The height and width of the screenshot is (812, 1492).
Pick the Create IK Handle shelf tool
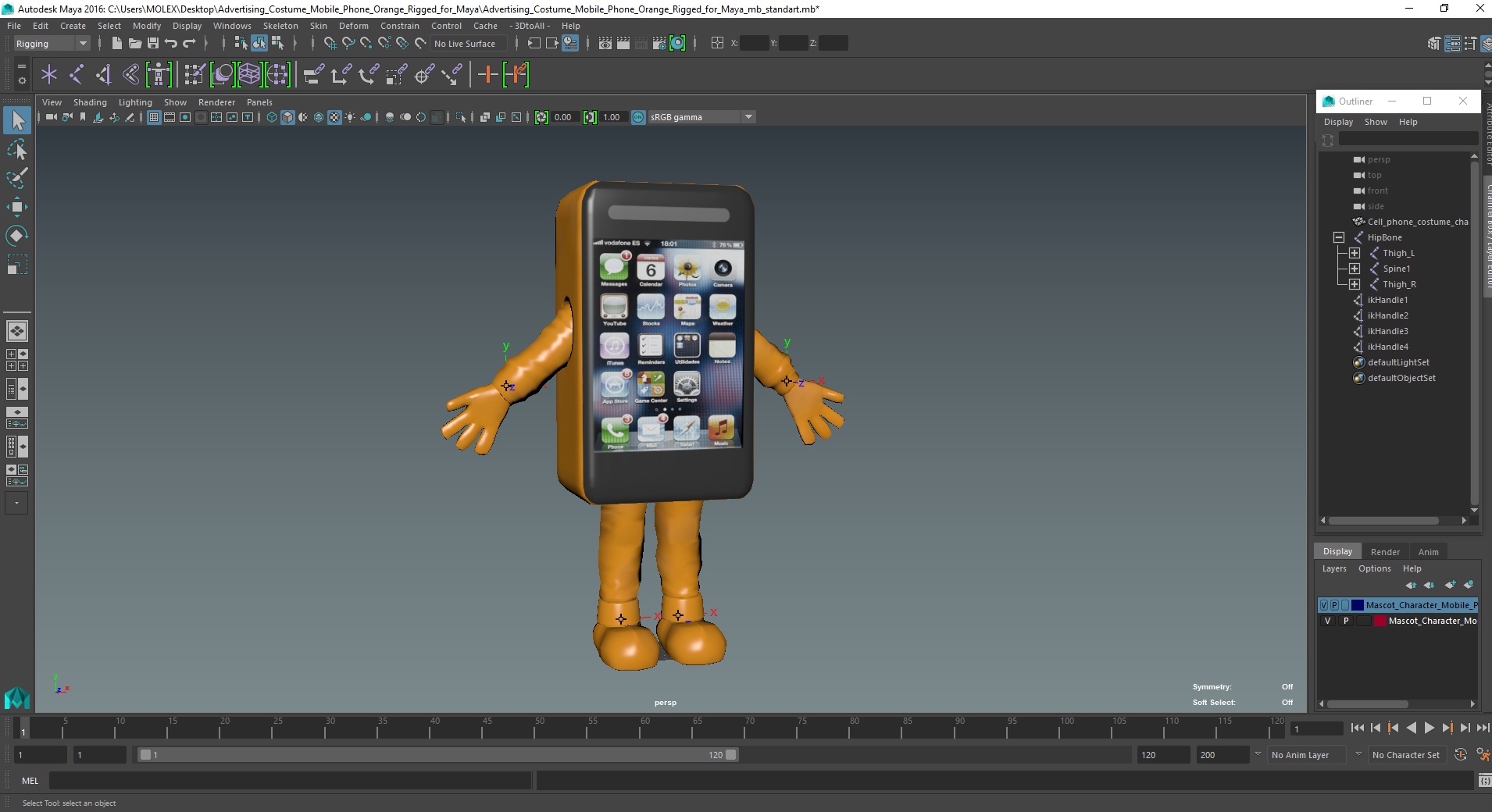(104, 75)
